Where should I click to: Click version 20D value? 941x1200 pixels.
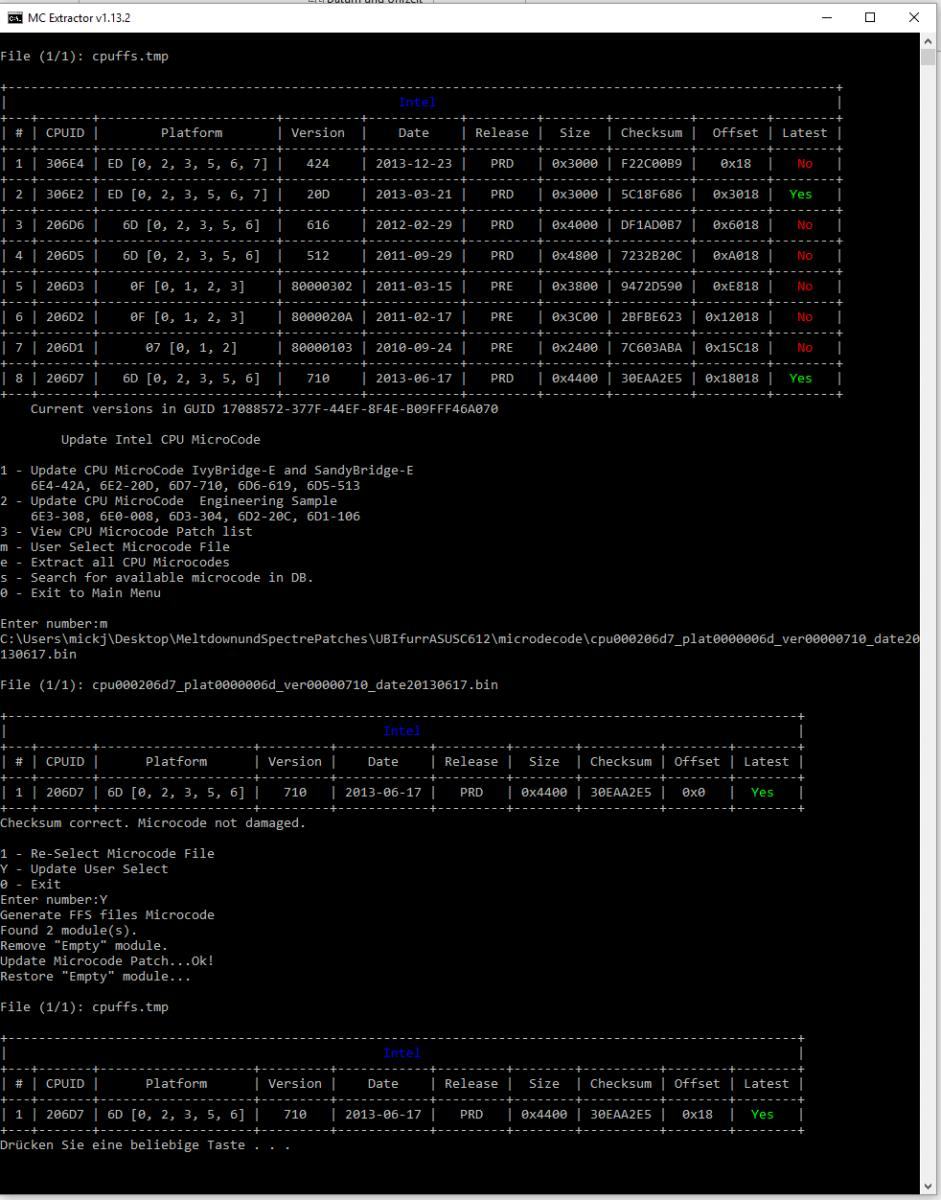319,194
